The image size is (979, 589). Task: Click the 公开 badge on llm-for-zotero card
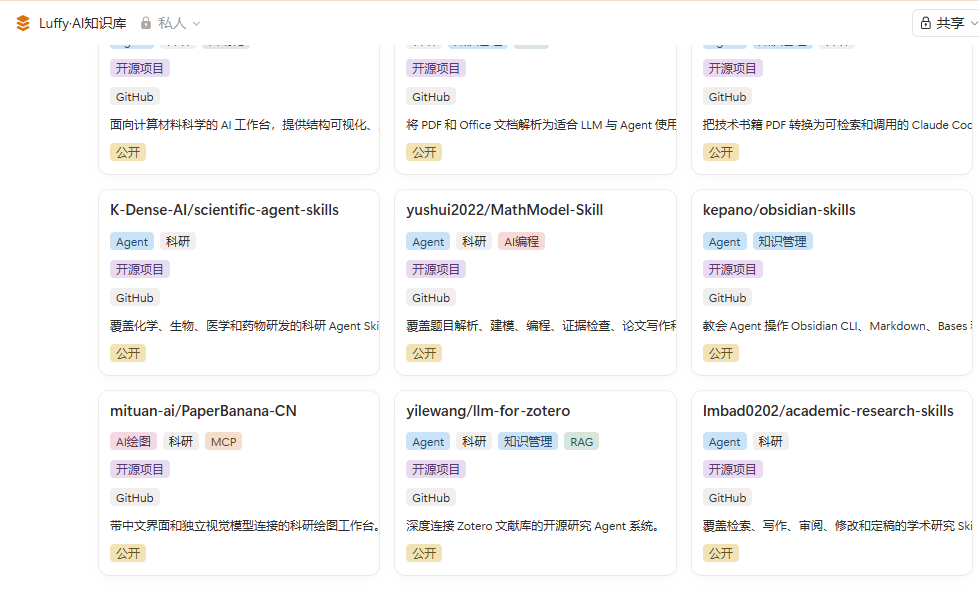click(x=424, y=553)
